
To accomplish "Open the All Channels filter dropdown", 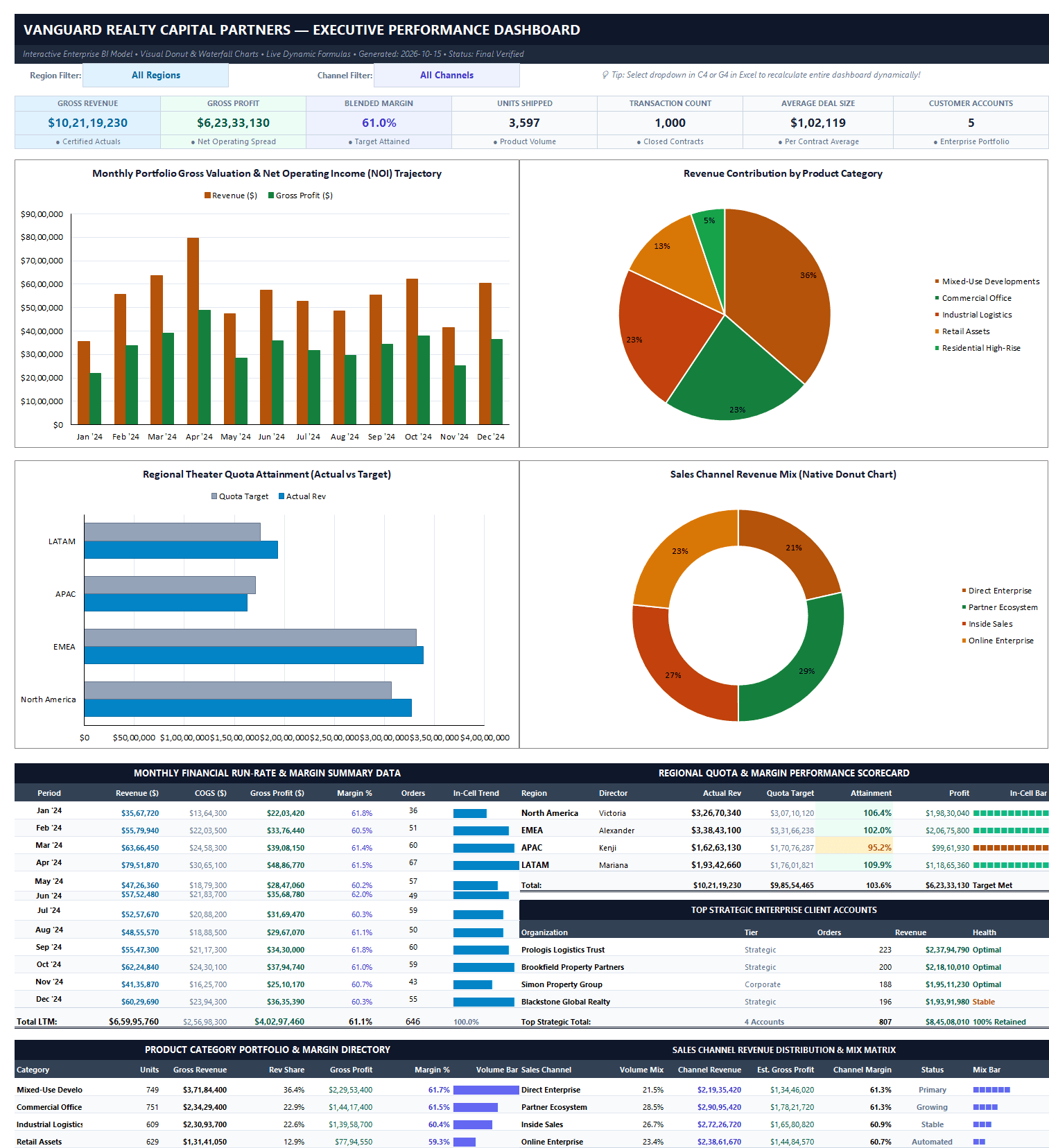I will (x=447, y=75).
